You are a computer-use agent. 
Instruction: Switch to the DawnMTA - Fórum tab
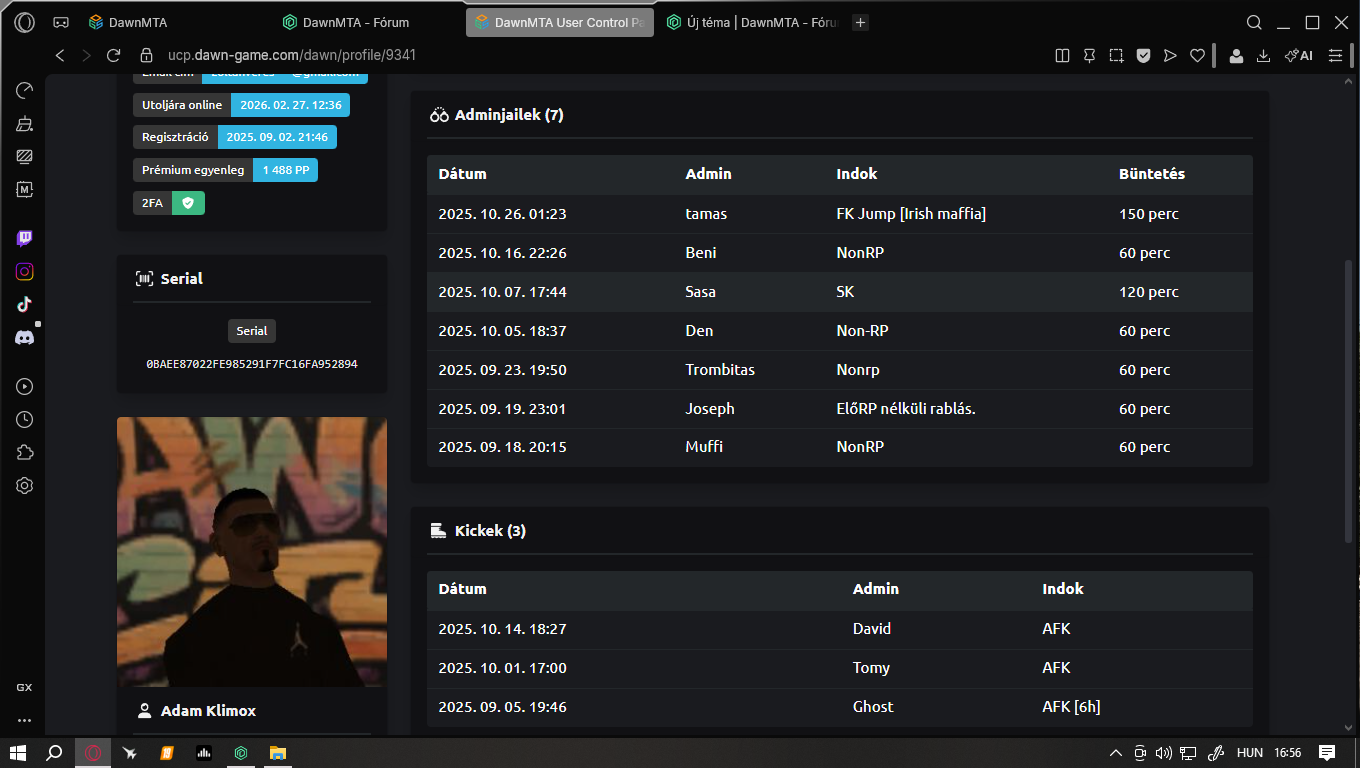(x=356, y=22)
